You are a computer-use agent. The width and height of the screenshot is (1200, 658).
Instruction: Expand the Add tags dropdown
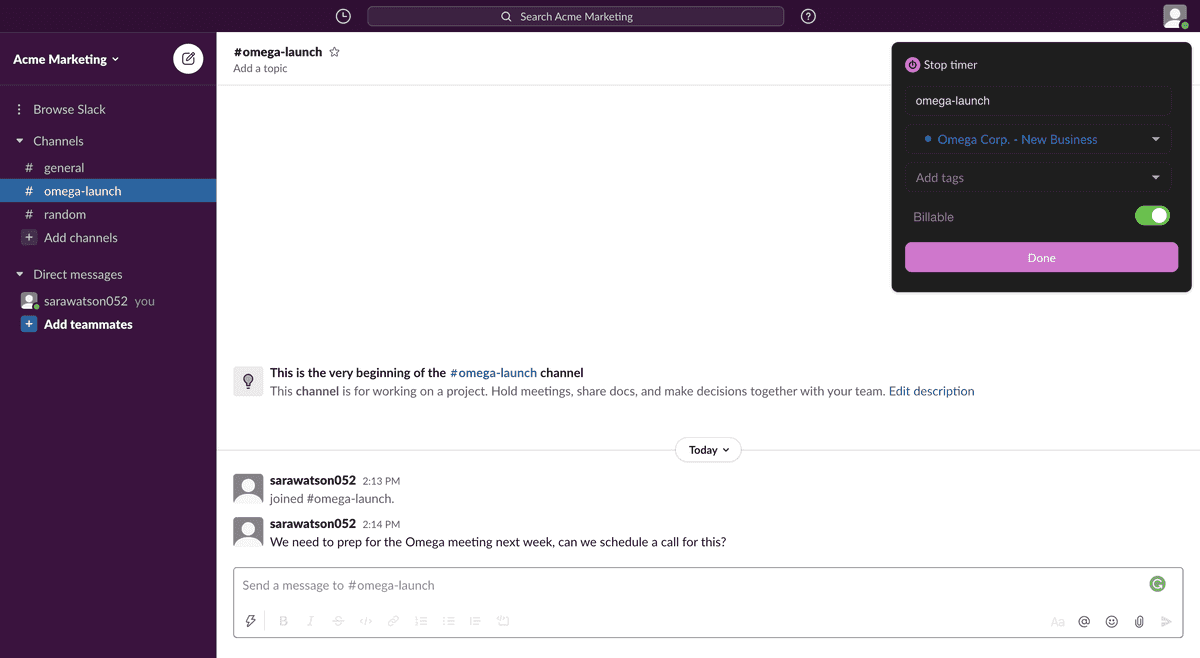pyautogui.click(x=1038, y=177)
